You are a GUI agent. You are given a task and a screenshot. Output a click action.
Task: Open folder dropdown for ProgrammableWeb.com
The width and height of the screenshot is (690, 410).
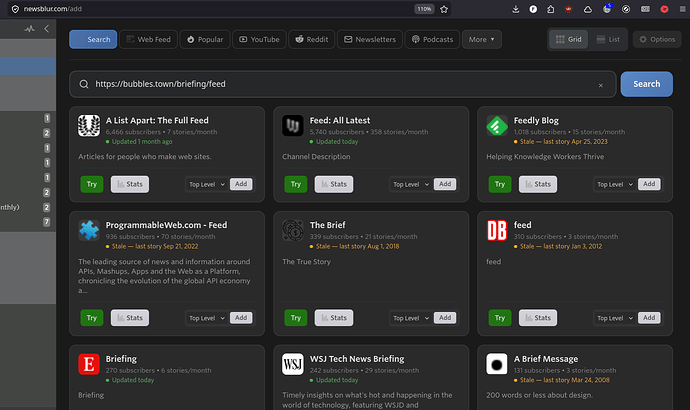click(x=207, y=318)
